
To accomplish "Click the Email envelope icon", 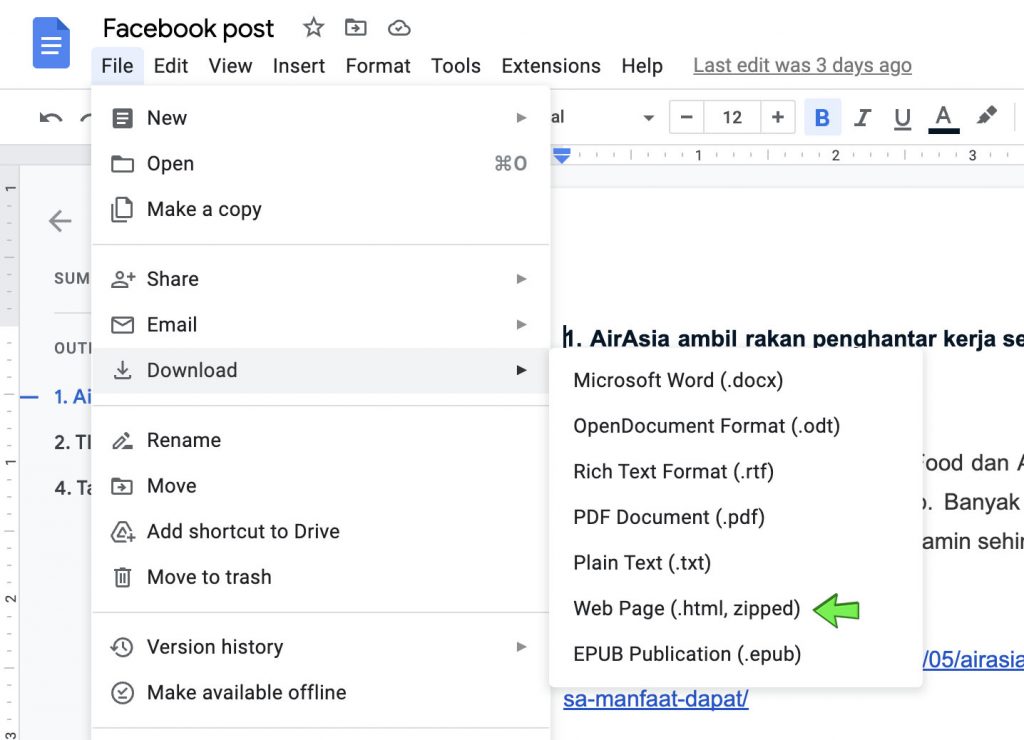I will point(122,325).
